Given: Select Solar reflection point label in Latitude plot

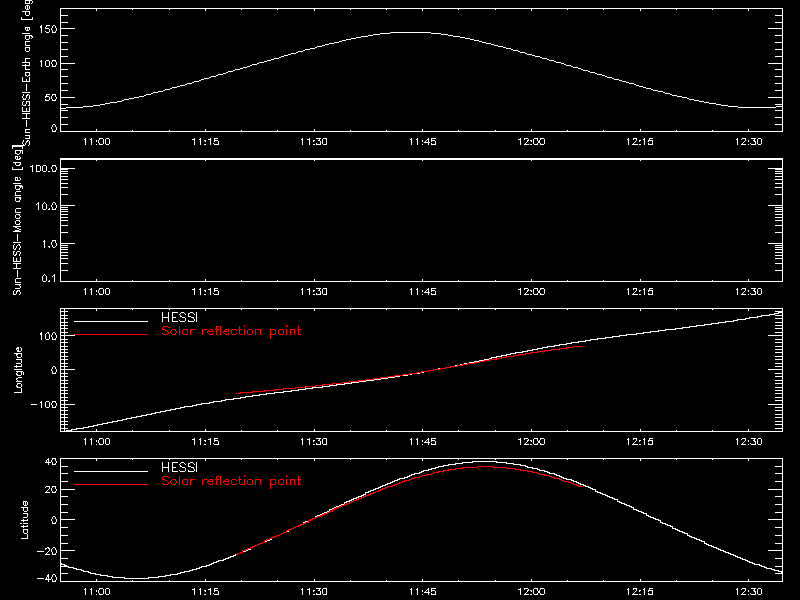Looking at the screenshot, I should tap(231, 481).
